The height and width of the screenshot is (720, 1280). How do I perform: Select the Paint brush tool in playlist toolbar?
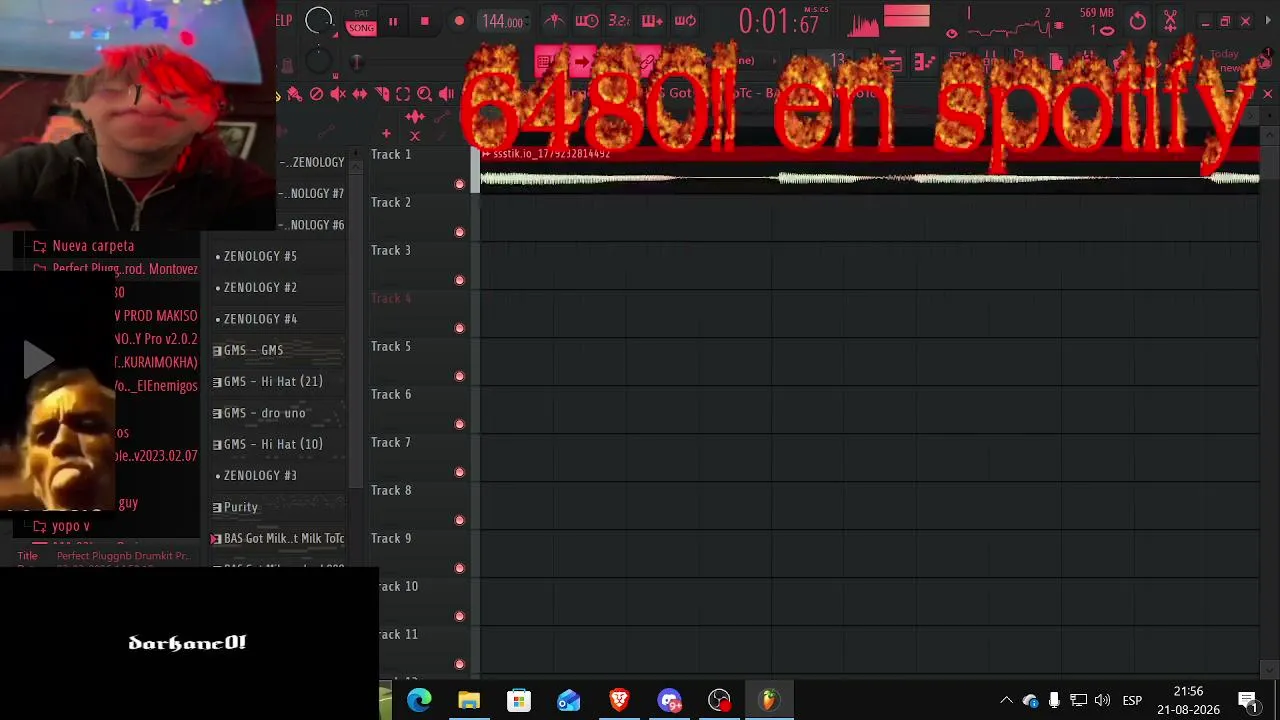(x=294, y=94)
